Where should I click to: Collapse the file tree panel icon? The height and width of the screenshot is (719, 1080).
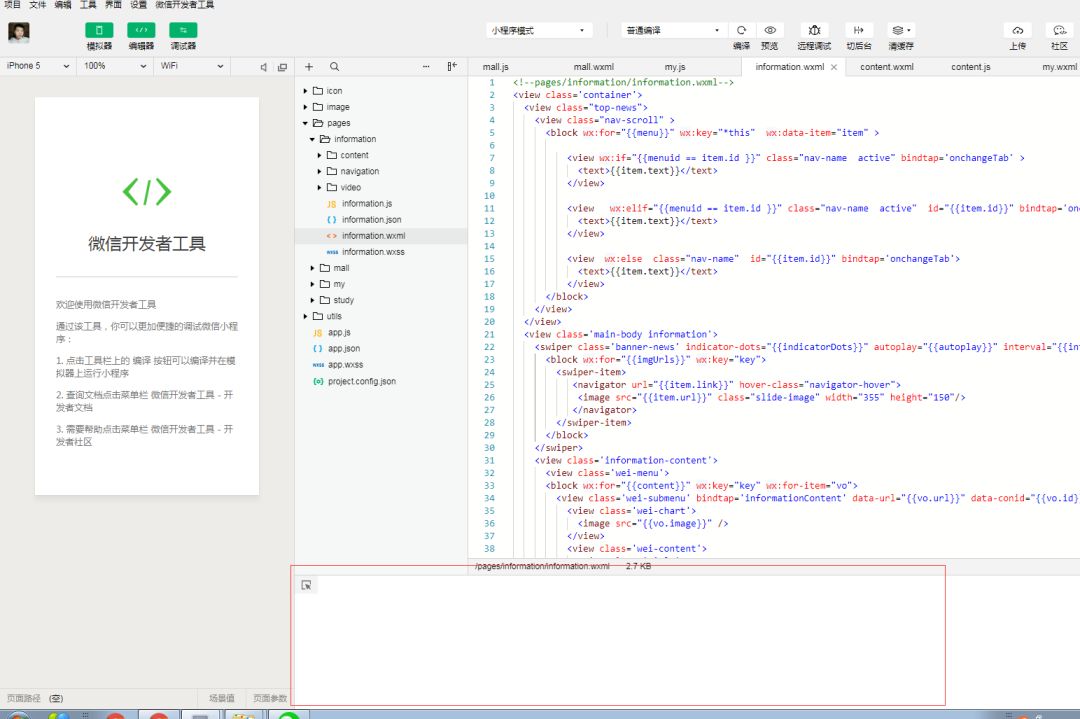[x=452, y=67]
